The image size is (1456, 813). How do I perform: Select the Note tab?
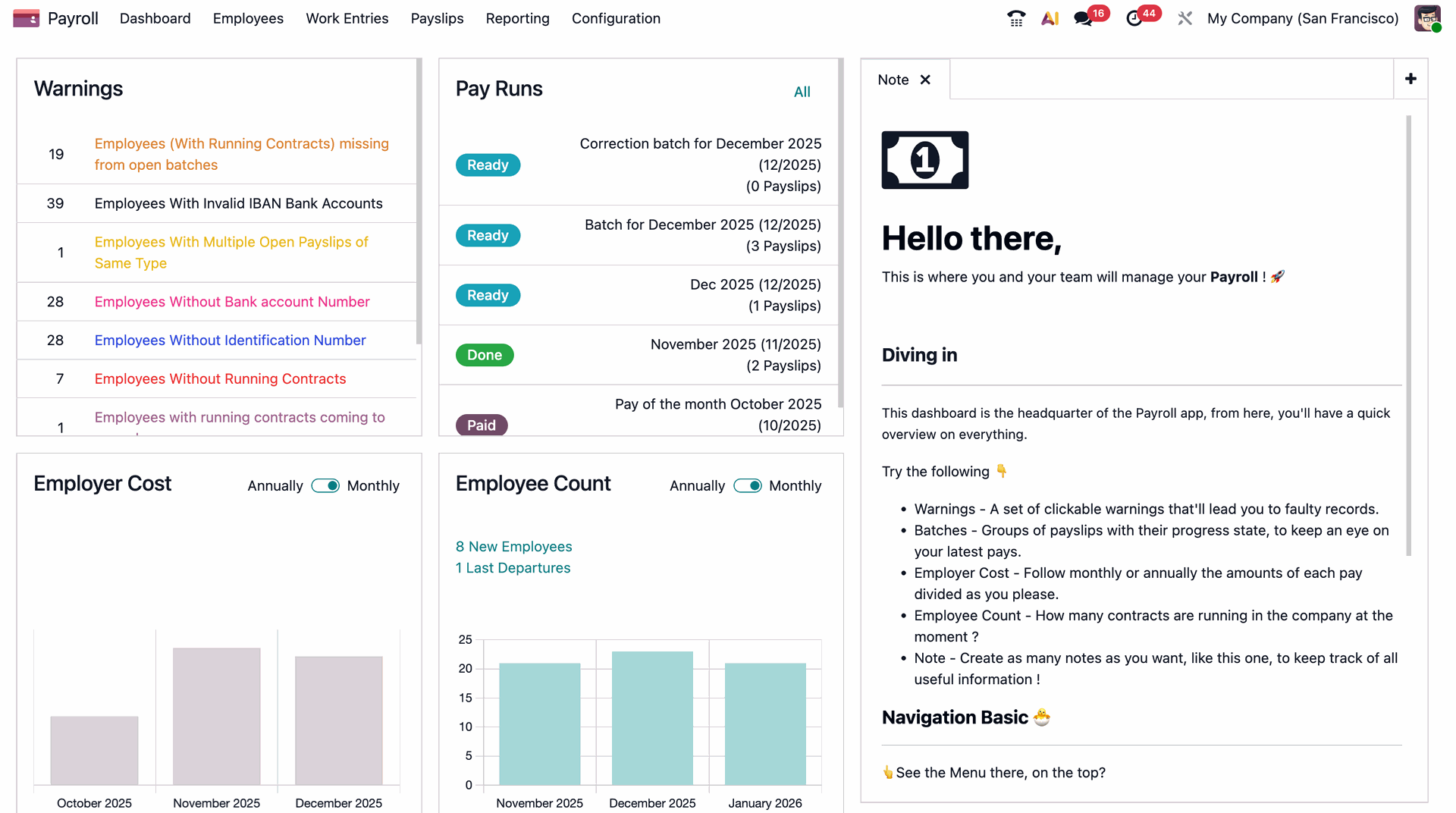click(x=893, y=79)
